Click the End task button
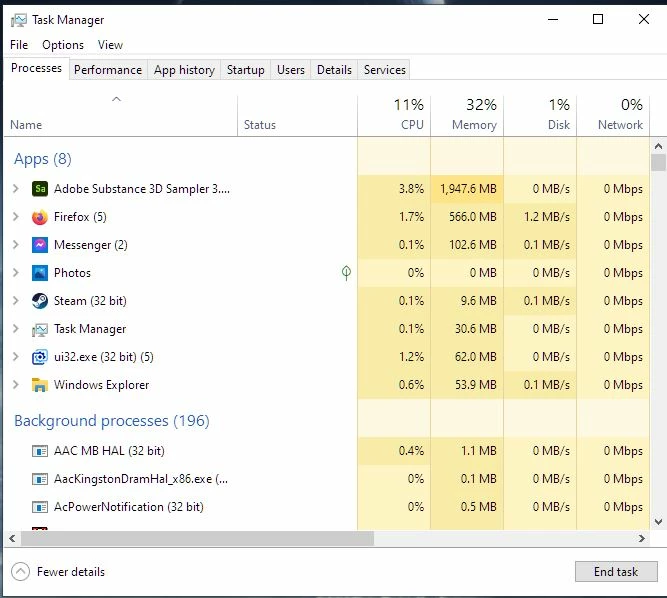Screen dimensions: 667x598 [616, 572]
